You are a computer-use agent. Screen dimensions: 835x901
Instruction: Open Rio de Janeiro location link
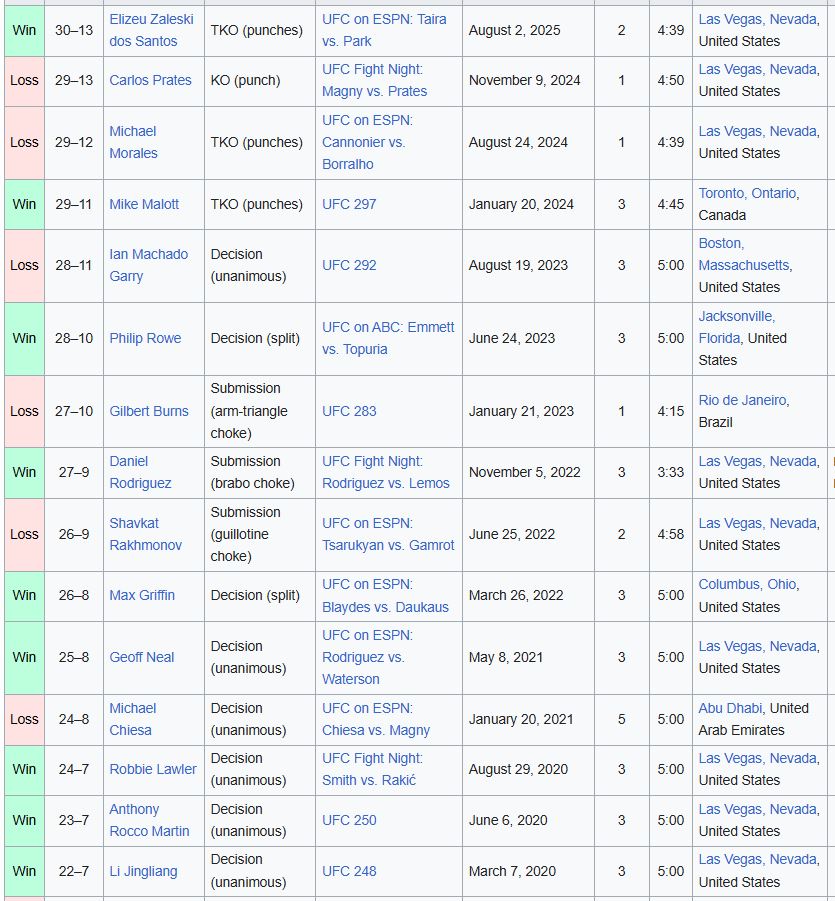[744, 400]
